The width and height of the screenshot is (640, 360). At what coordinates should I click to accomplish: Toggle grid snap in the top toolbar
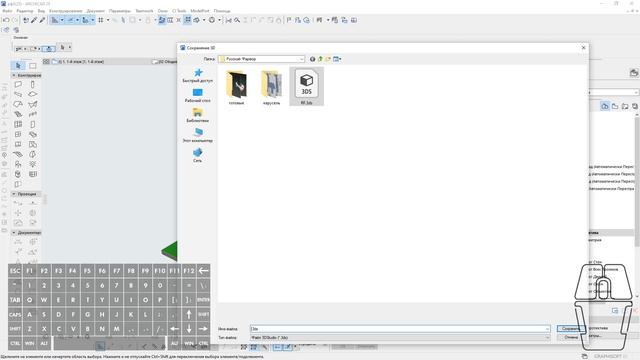[101, 20]
